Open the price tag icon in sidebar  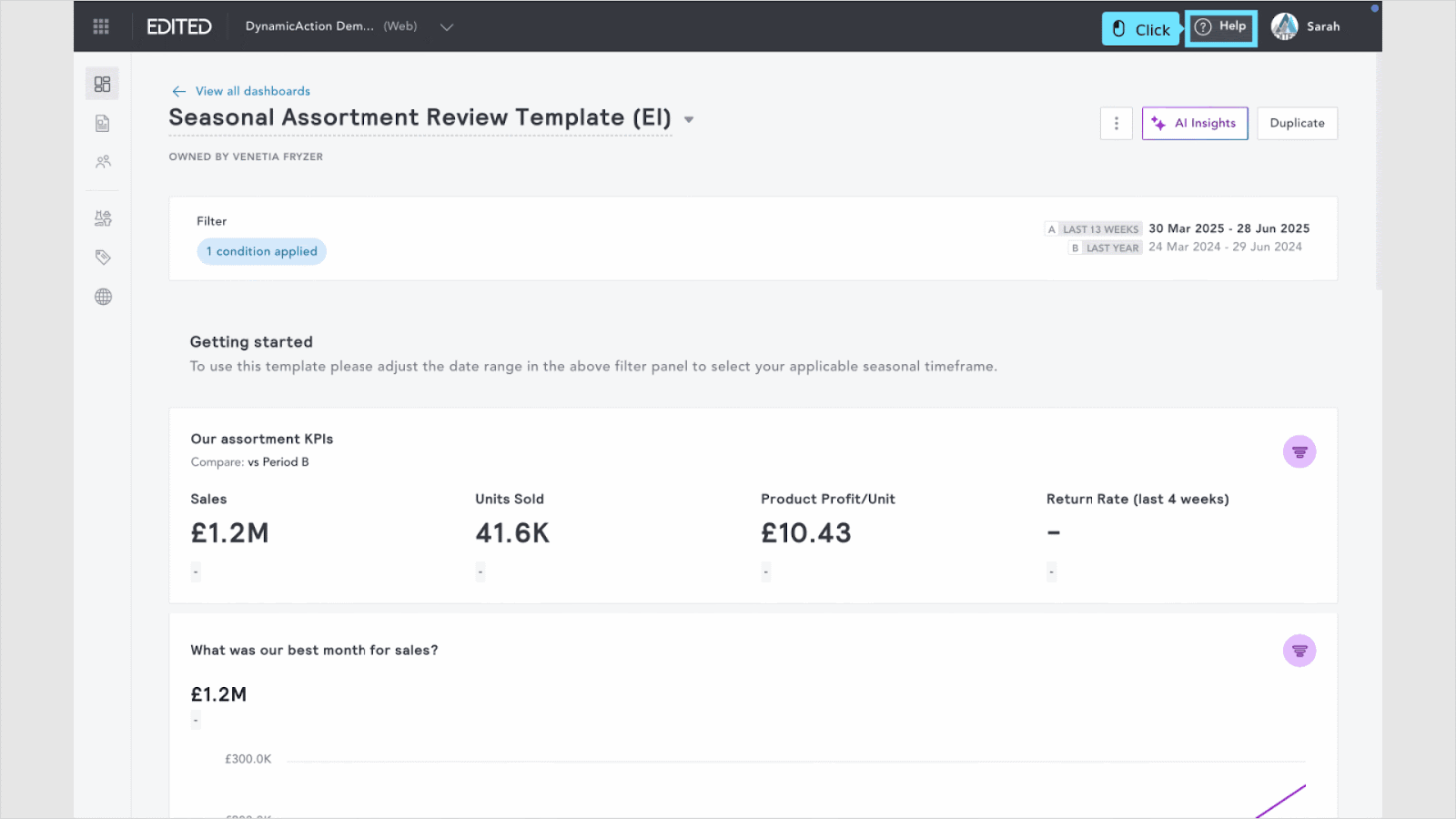(x=103, y=258)
